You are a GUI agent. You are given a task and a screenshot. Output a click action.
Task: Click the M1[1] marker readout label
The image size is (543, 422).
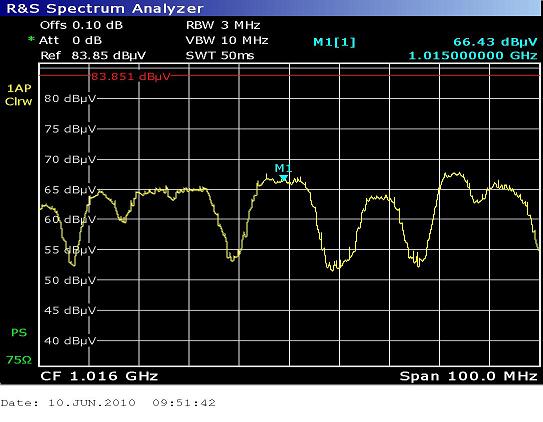[334, 42]
